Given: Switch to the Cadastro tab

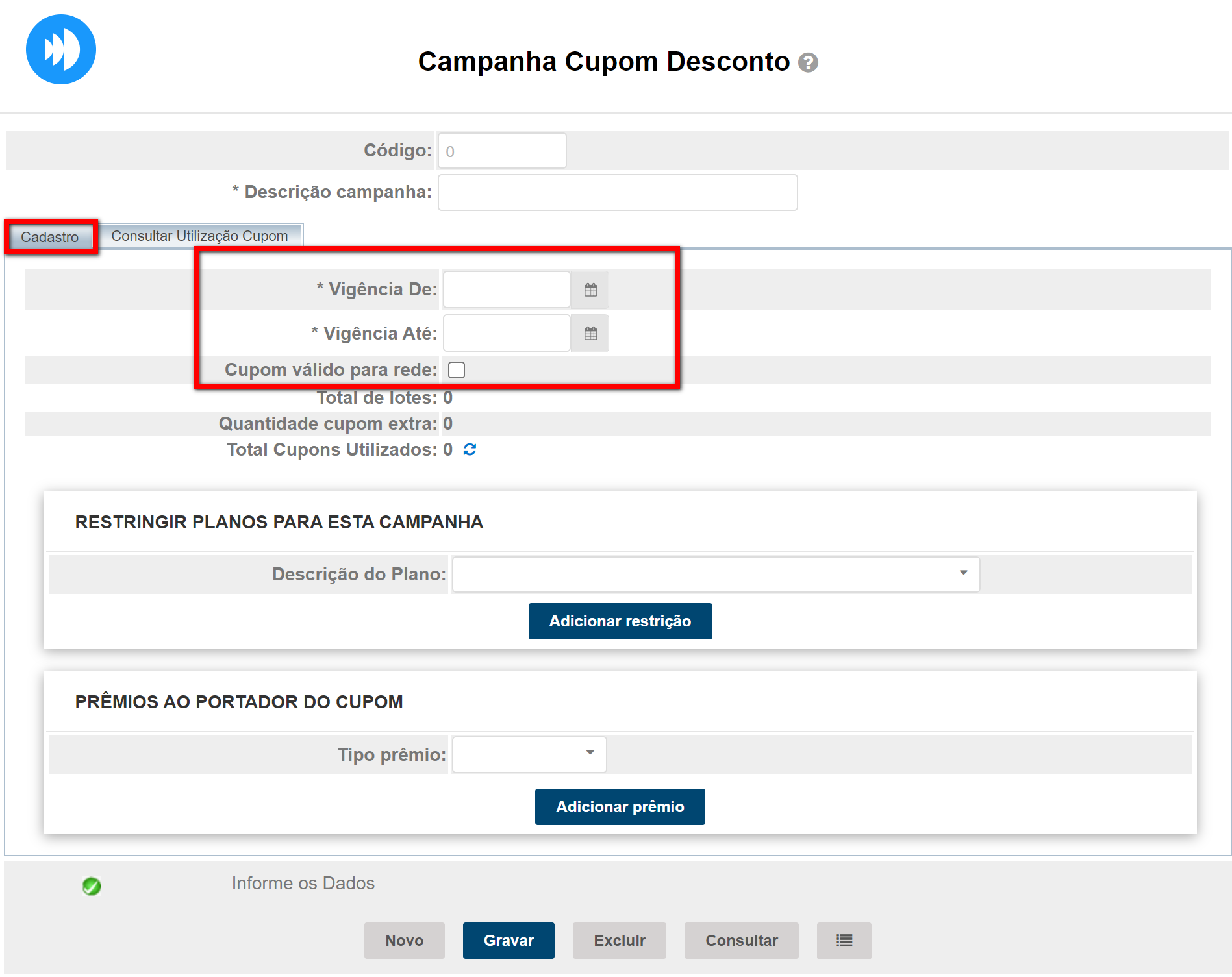Looking at the screenshot, I should (x=50, y=237).
